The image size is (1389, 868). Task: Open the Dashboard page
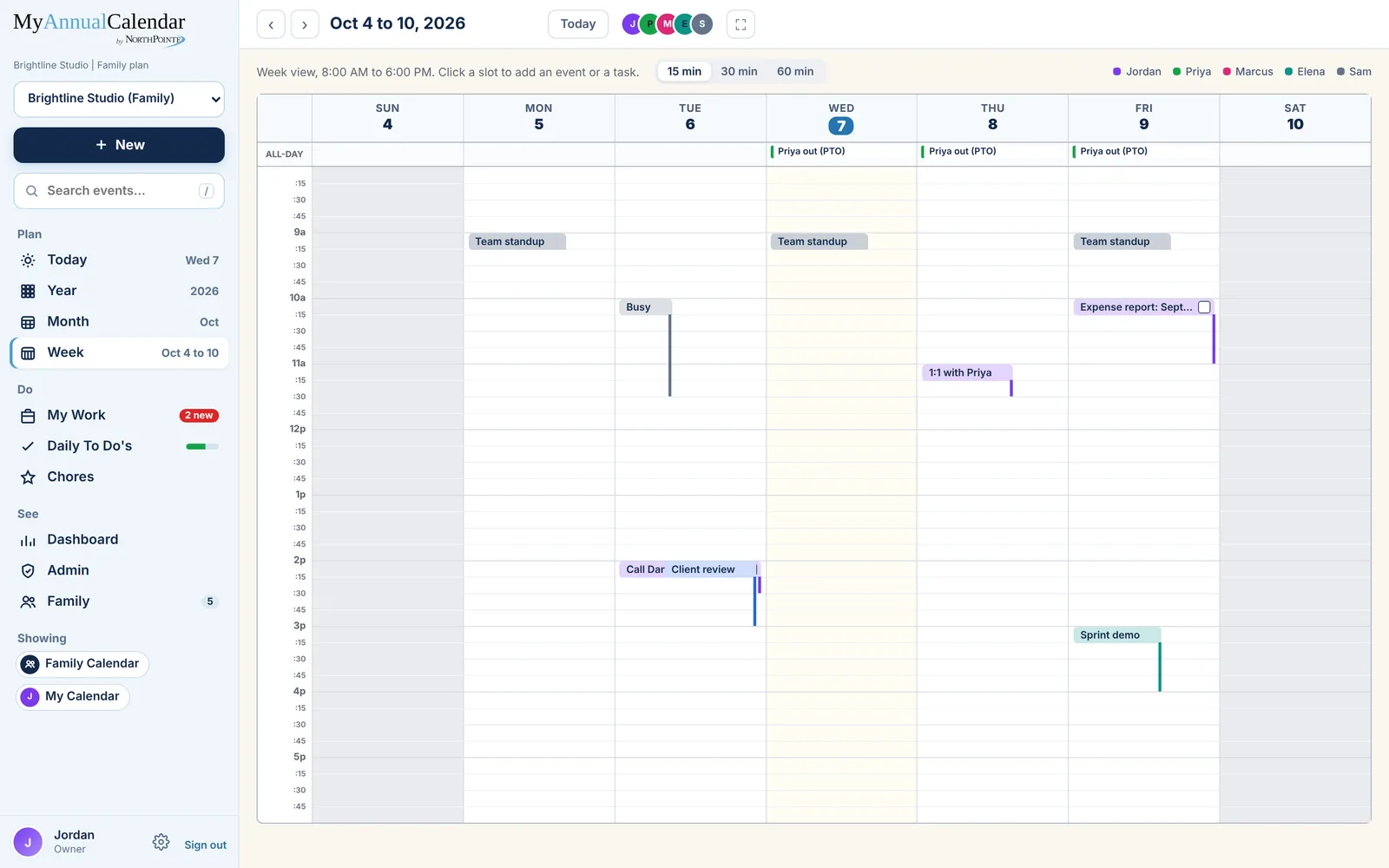pyautogui.click(x=119, y=539)
